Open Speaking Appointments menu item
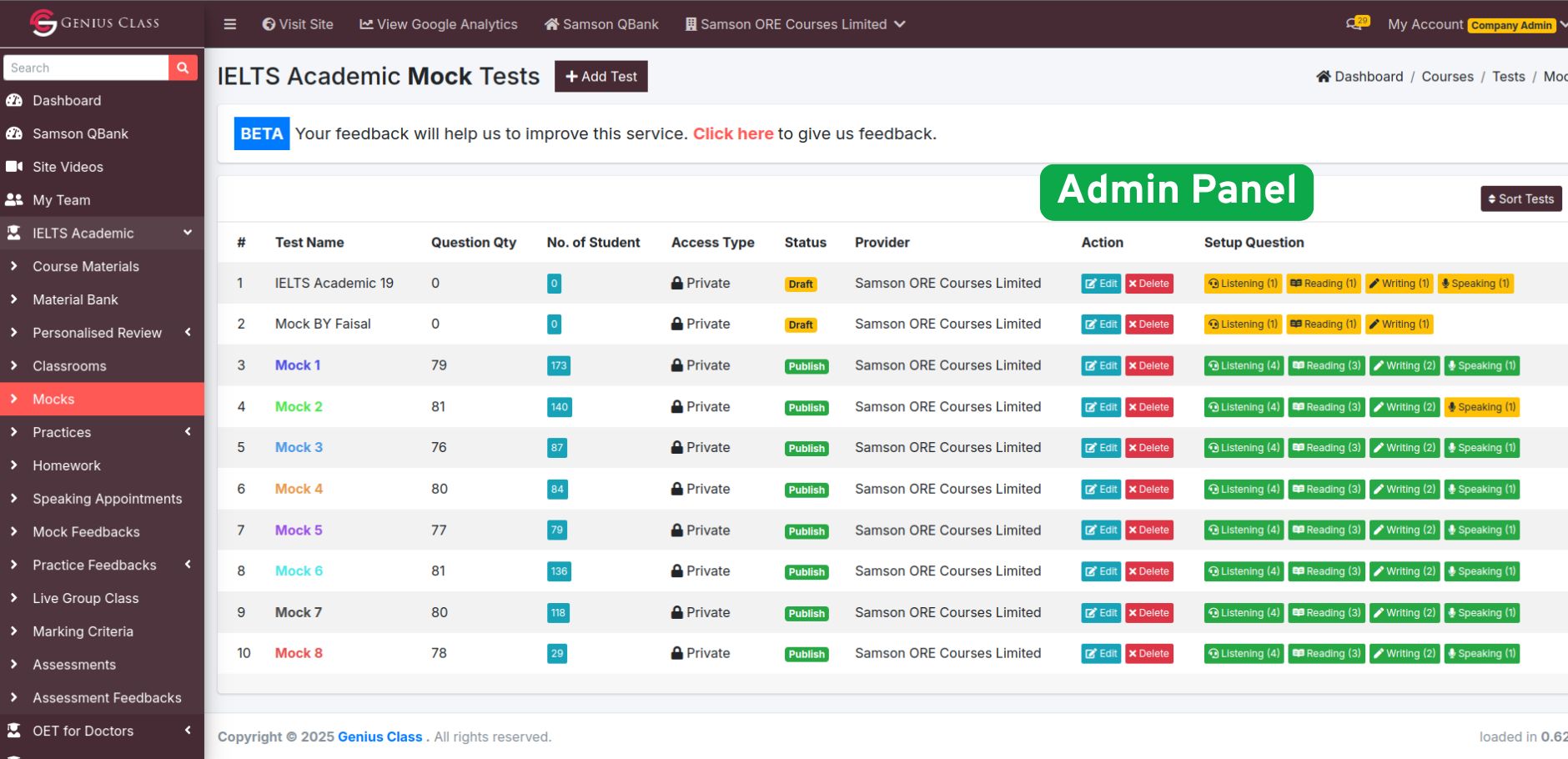 [x=107, y=499]
